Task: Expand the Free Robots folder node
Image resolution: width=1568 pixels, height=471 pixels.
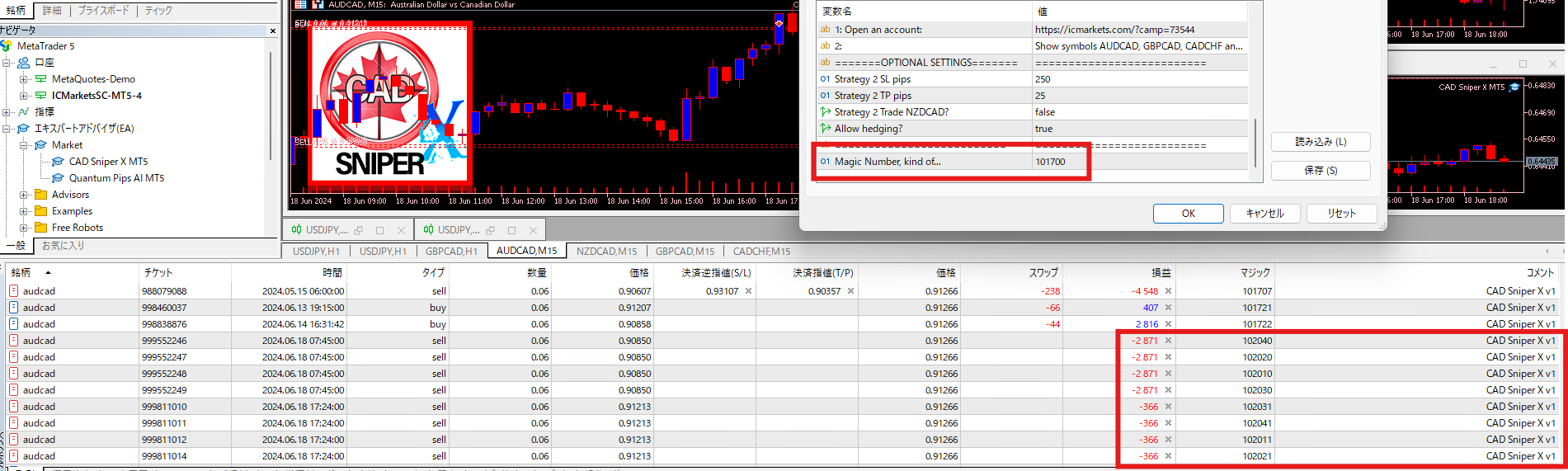Action: 24,228
